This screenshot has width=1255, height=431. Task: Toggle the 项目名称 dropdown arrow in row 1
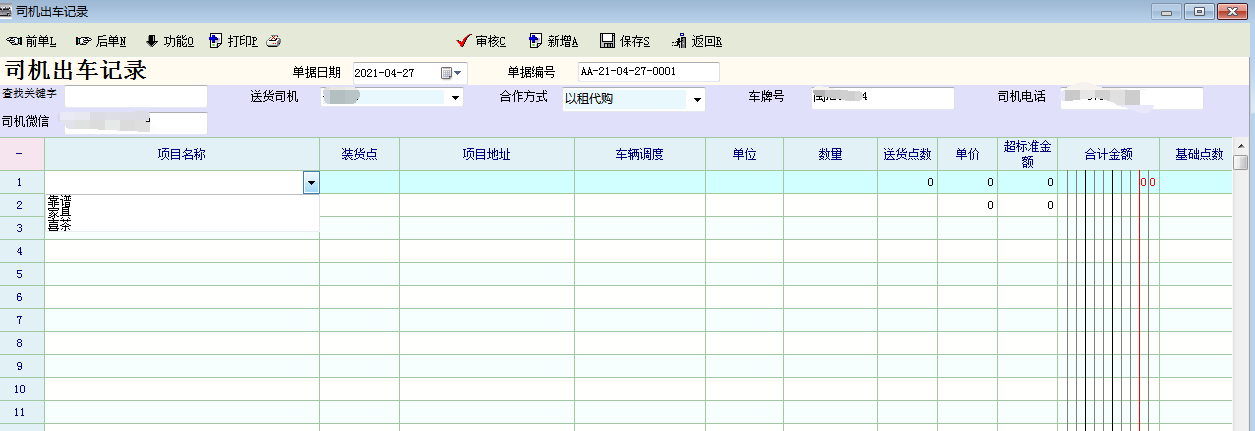tap(311, 183)
